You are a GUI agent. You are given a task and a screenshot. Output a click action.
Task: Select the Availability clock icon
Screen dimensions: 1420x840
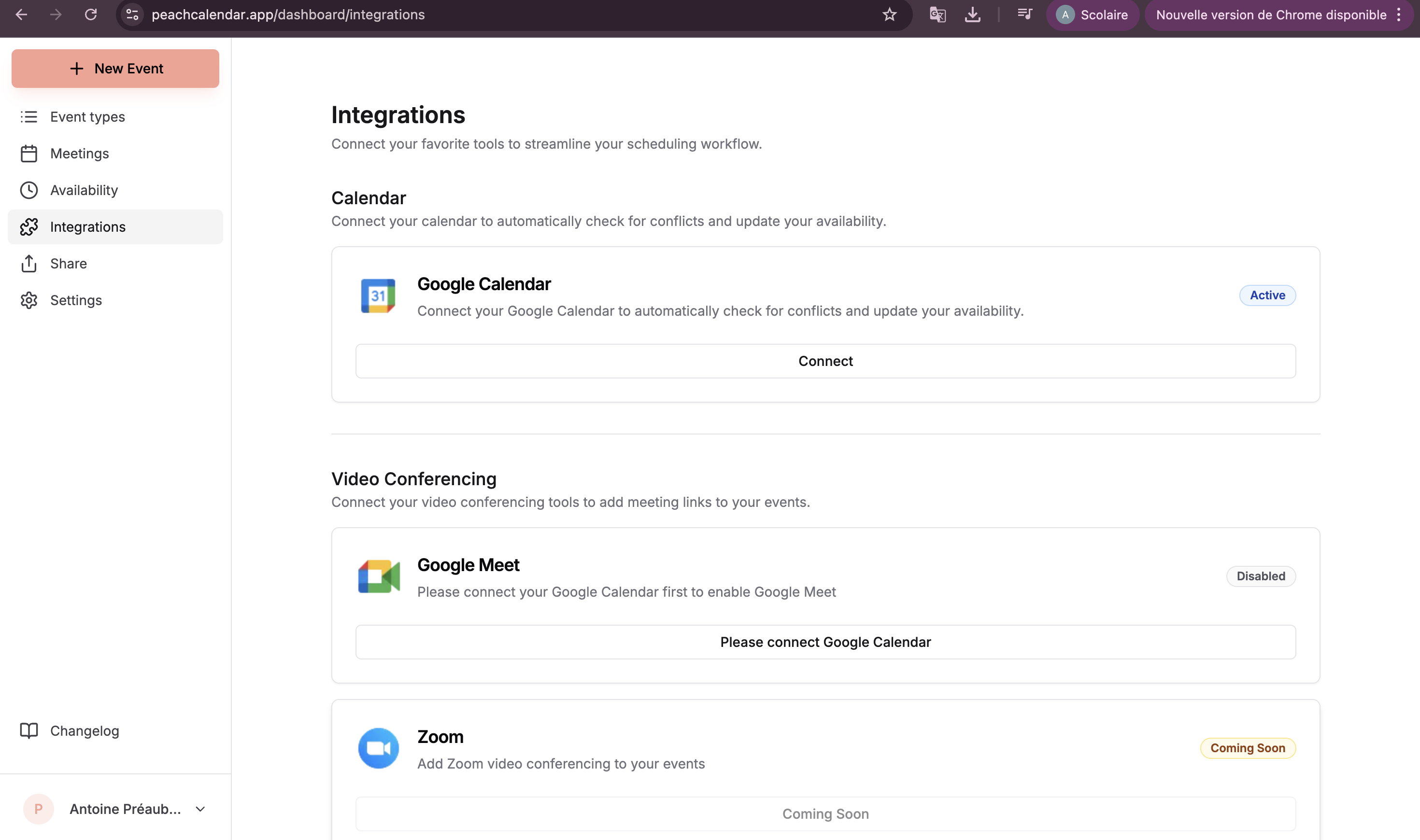pos(29,190)
